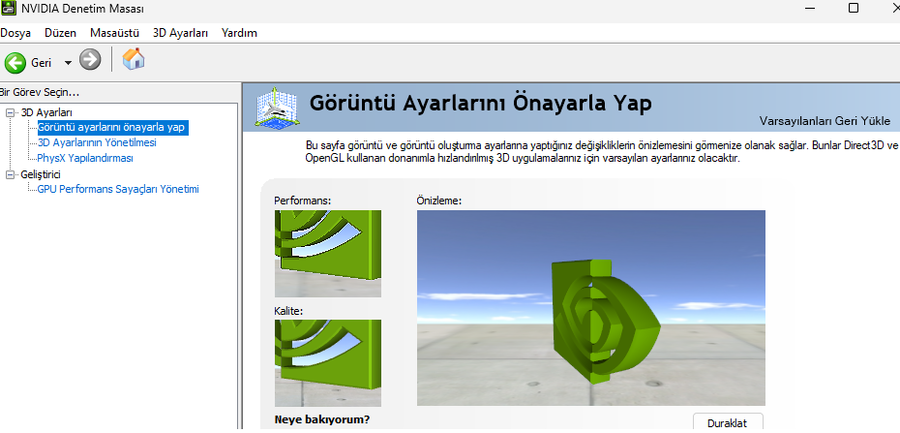Open the Yardım menu

[239, 33]
